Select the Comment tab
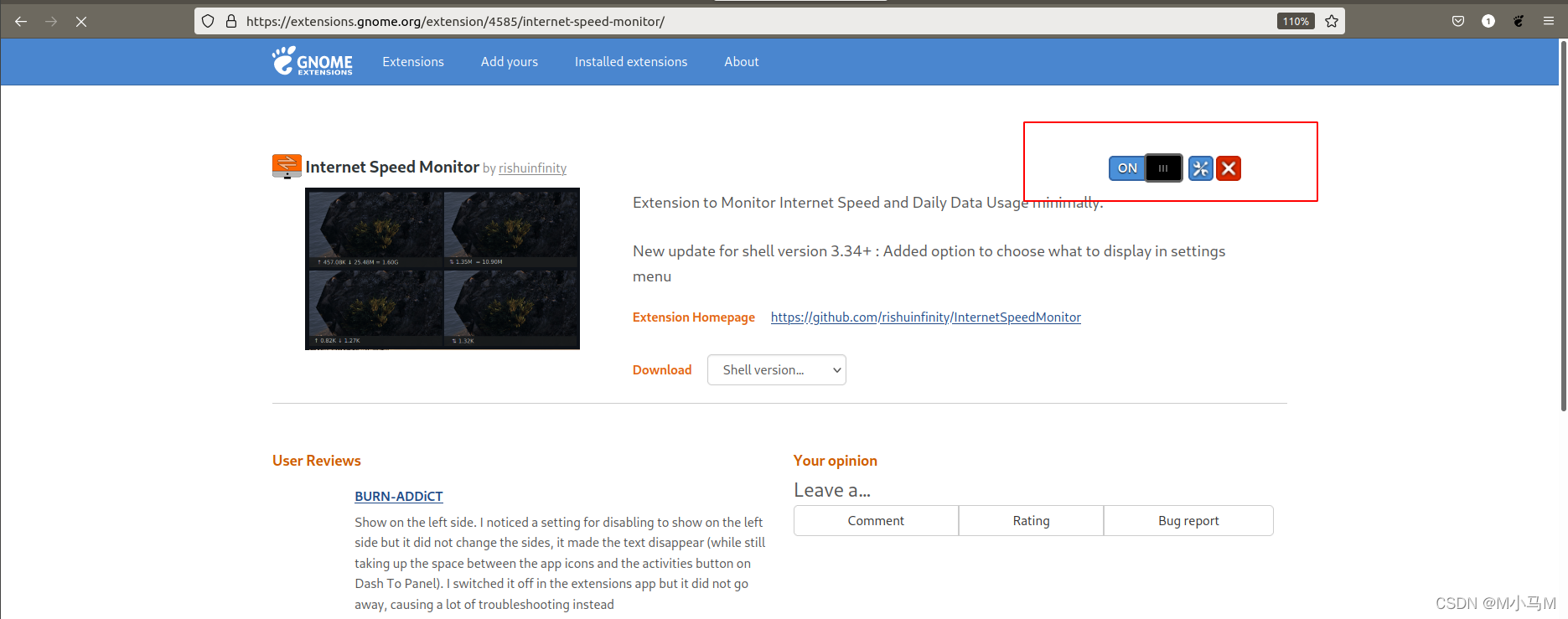The height and width of the screenshot is (619, 1568). click(876, 521)
